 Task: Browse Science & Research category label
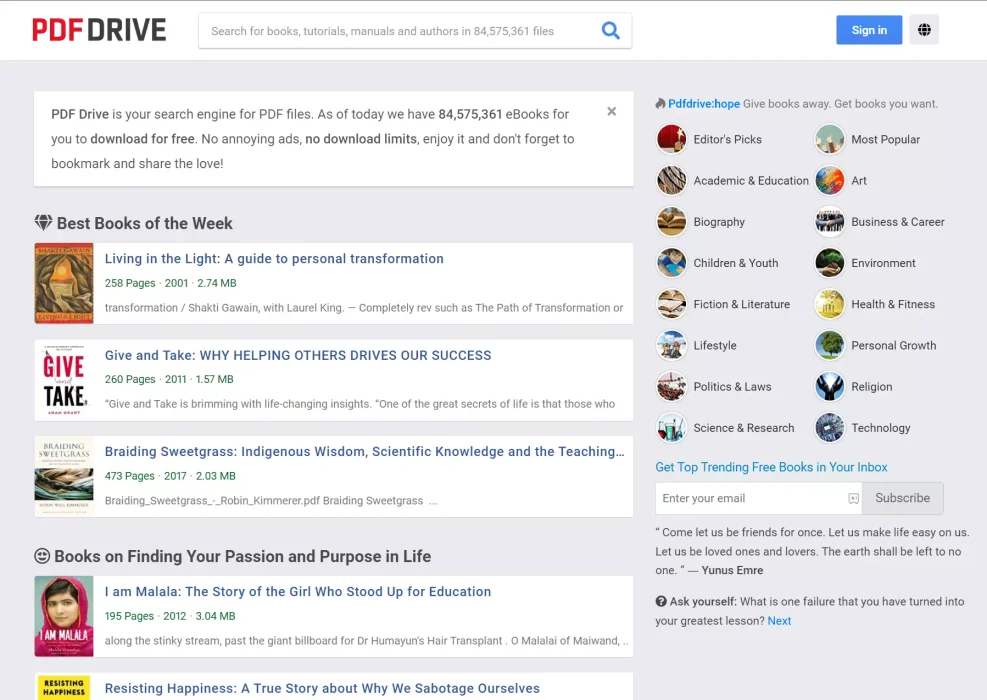tap(744, 428)
